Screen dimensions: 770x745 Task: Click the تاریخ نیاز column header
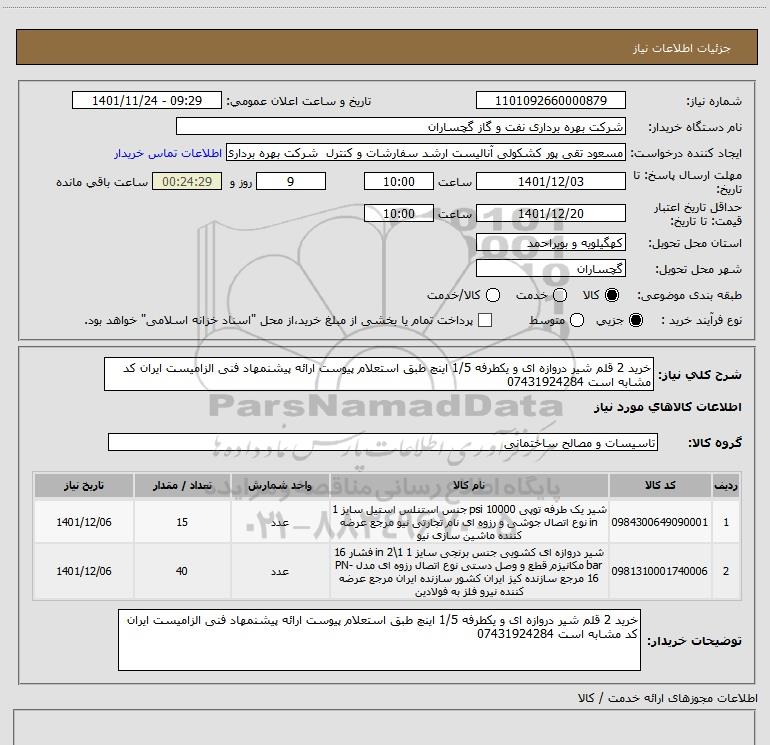pos(83,486)
